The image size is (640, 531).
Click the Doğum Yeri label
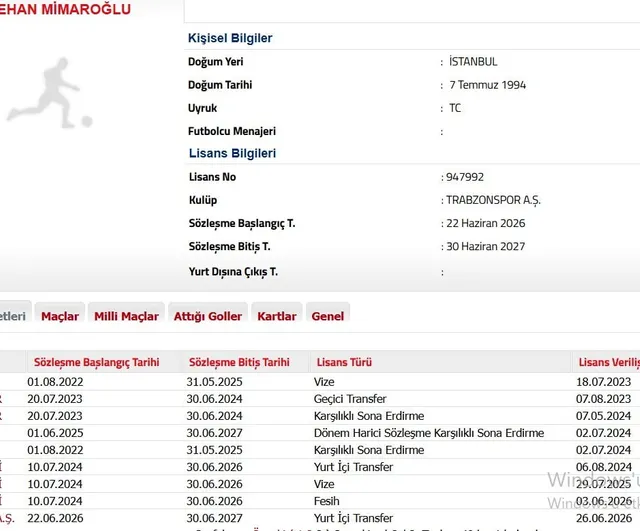tap(216, 62)
